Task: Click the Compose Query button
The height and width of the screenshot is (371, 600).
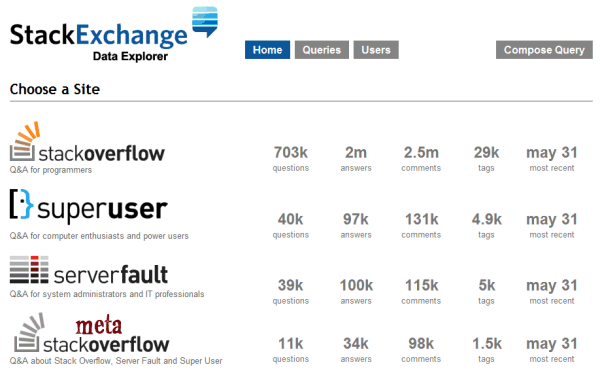Action: [x=544, y=50]
